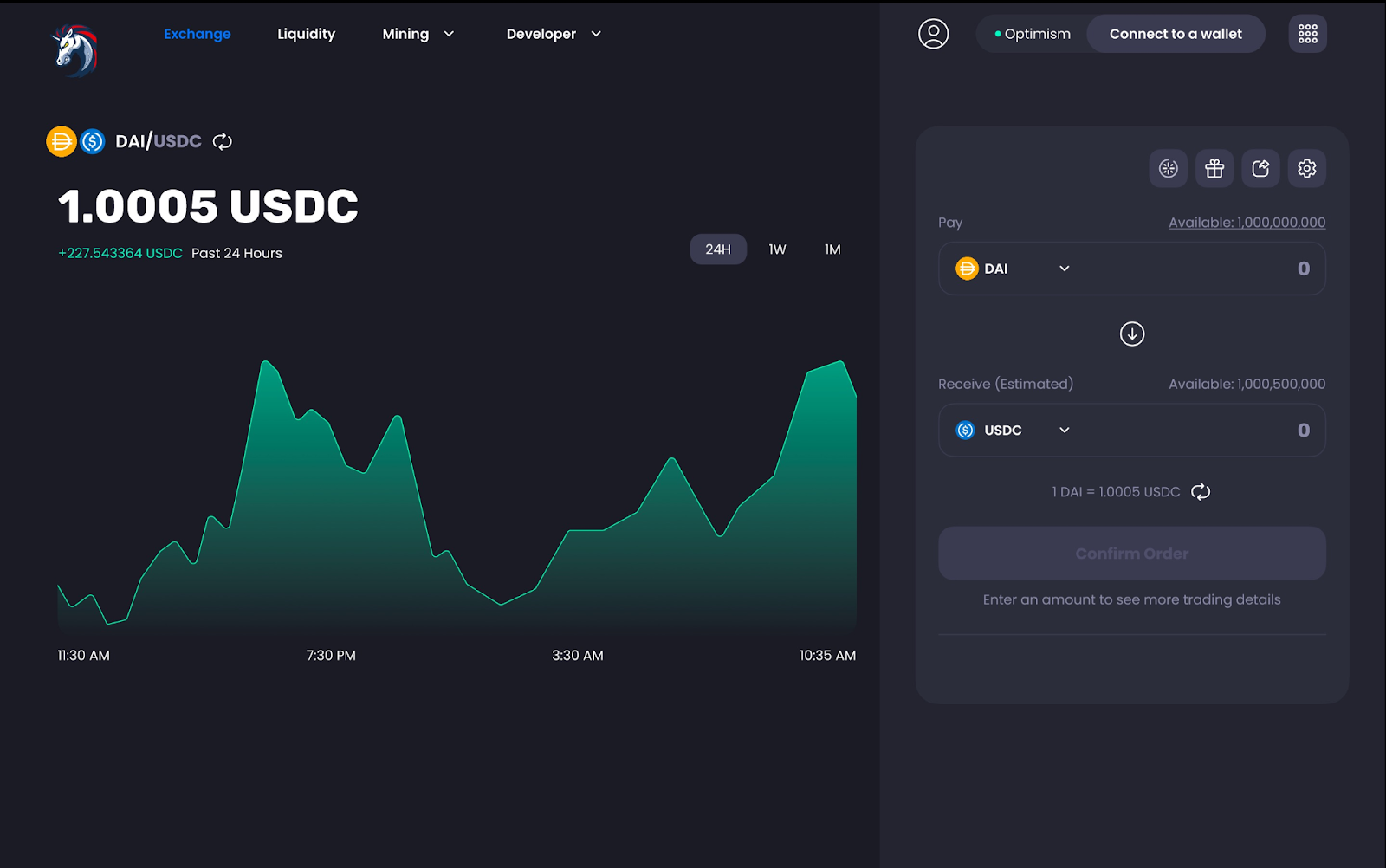This screenshot has width=1386, height=868.
Task: Click the 3:30 AM chart axis label
Action: pos(578,656)
